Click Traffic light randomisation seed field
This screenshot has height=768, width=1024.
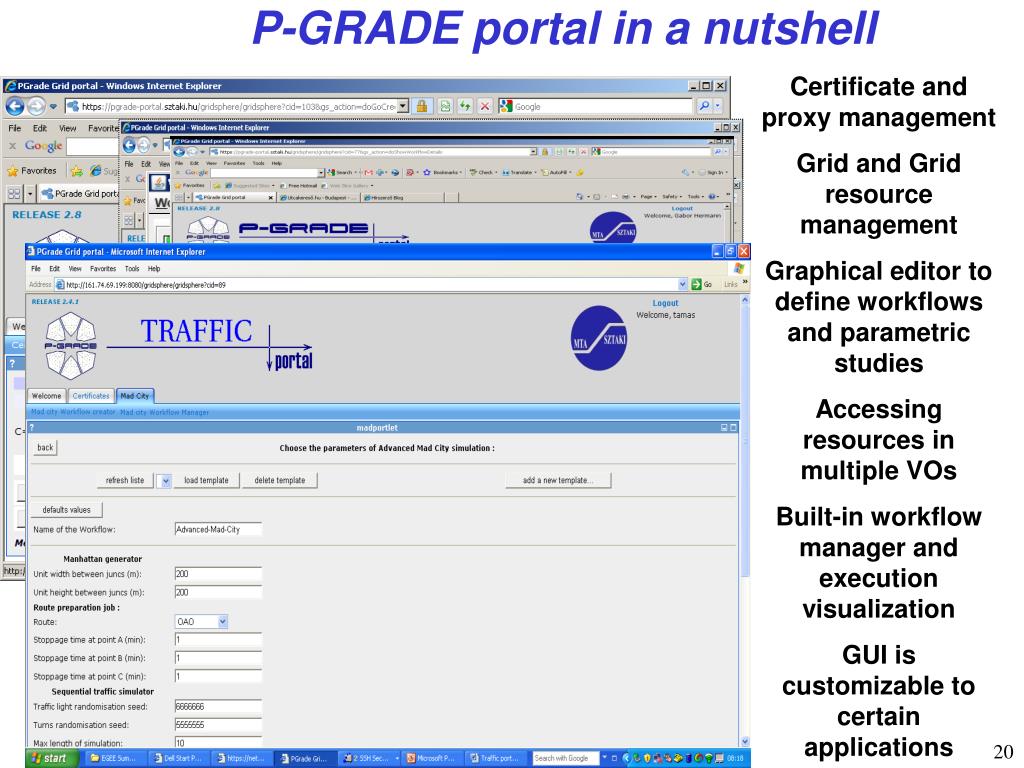pos(218,707)
